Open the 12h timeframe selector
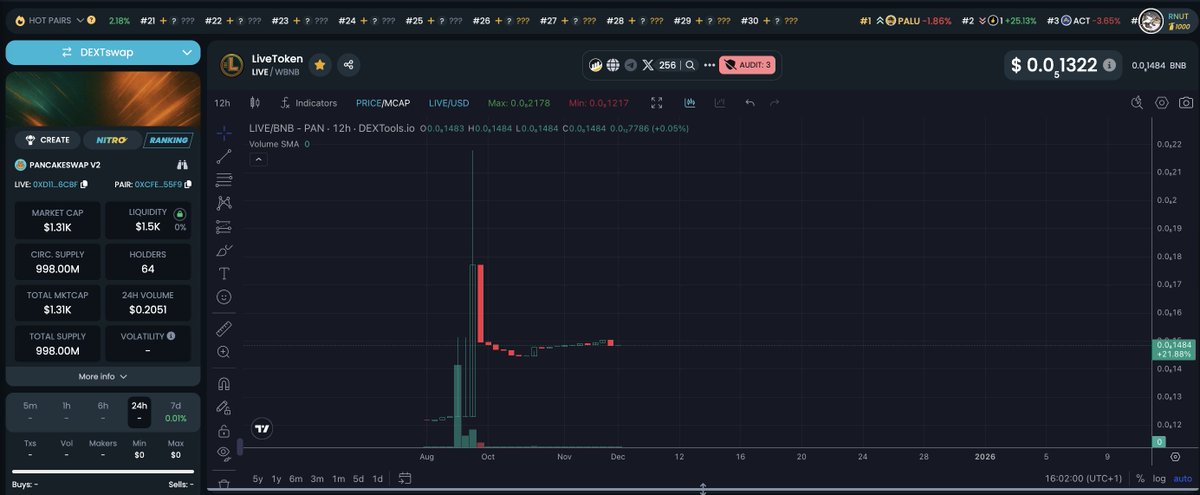This screenshot has width=1200, height=495. (x=223, y=103)
